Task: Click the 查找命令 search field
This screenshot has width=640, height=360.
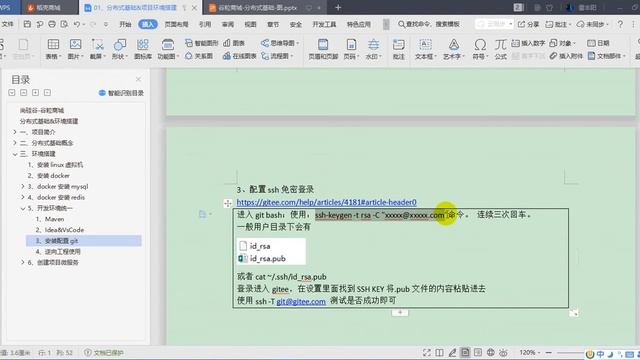Action: pyautogui.click(x=429, y=24)
